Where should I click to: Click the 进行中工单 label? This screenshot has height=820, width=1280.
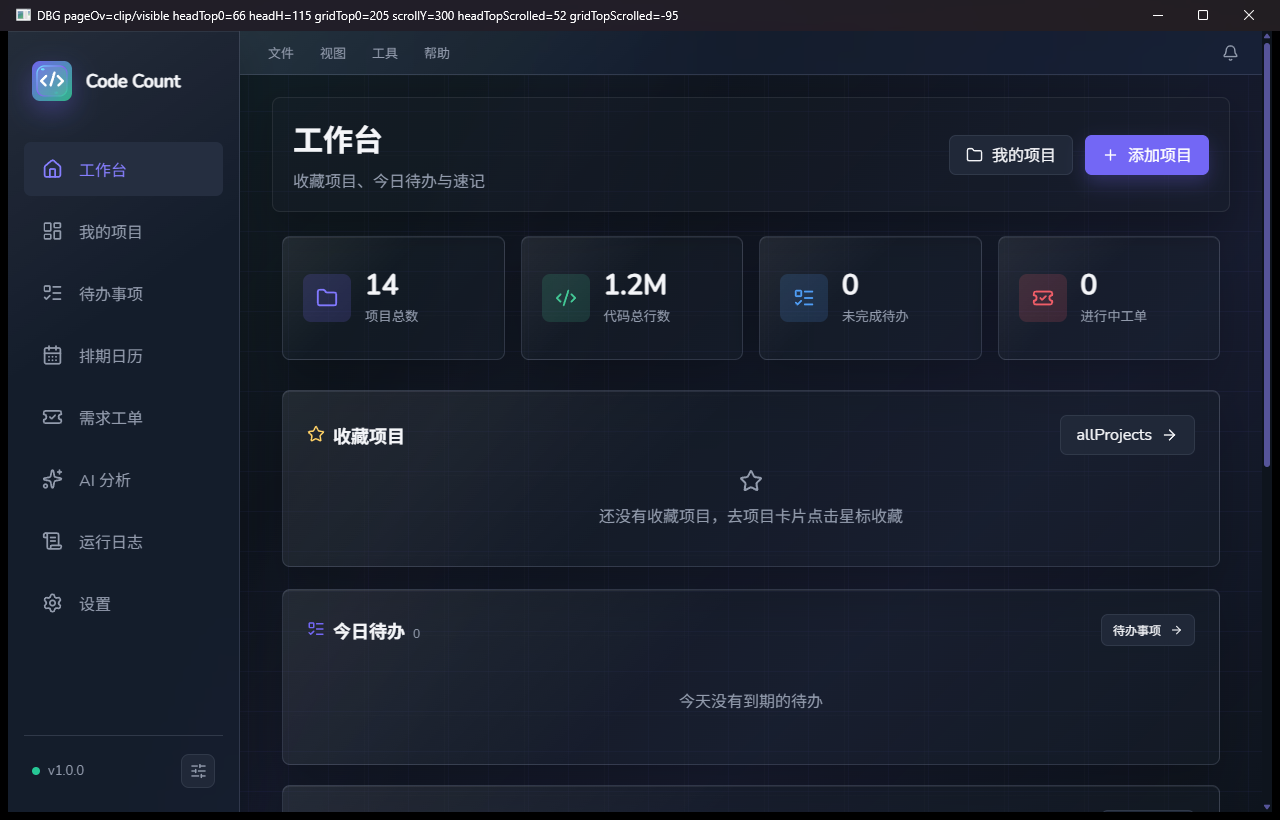(1114, 316)
